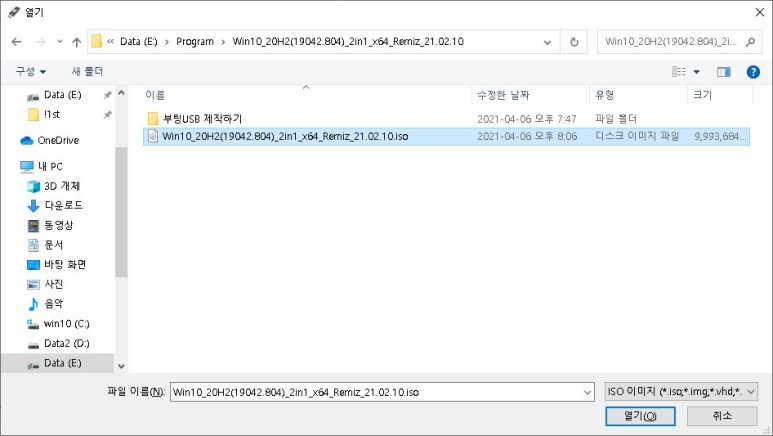
Task: Open the filename history dropdown arrow
Action: [587, 392]
